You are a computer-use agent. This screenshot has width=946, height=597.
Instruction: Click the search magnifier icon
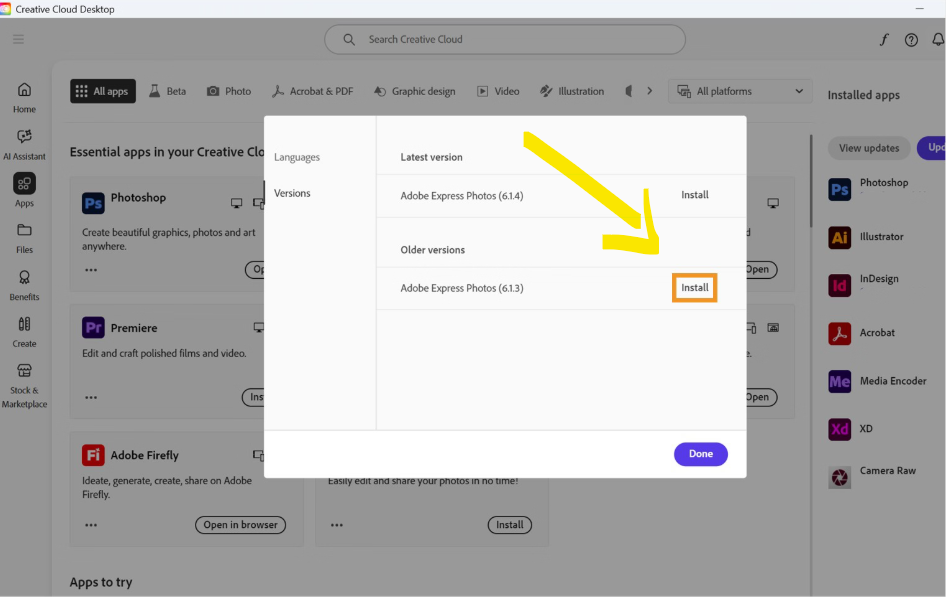point(349,39)
